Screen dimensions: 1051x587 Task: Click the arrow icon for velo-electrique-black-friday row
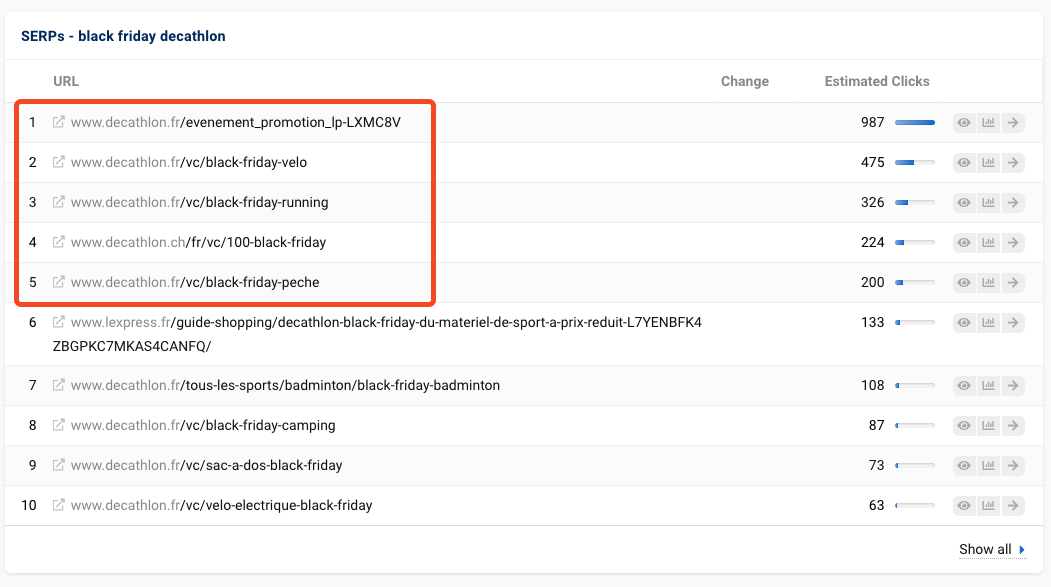(1013, 506)
